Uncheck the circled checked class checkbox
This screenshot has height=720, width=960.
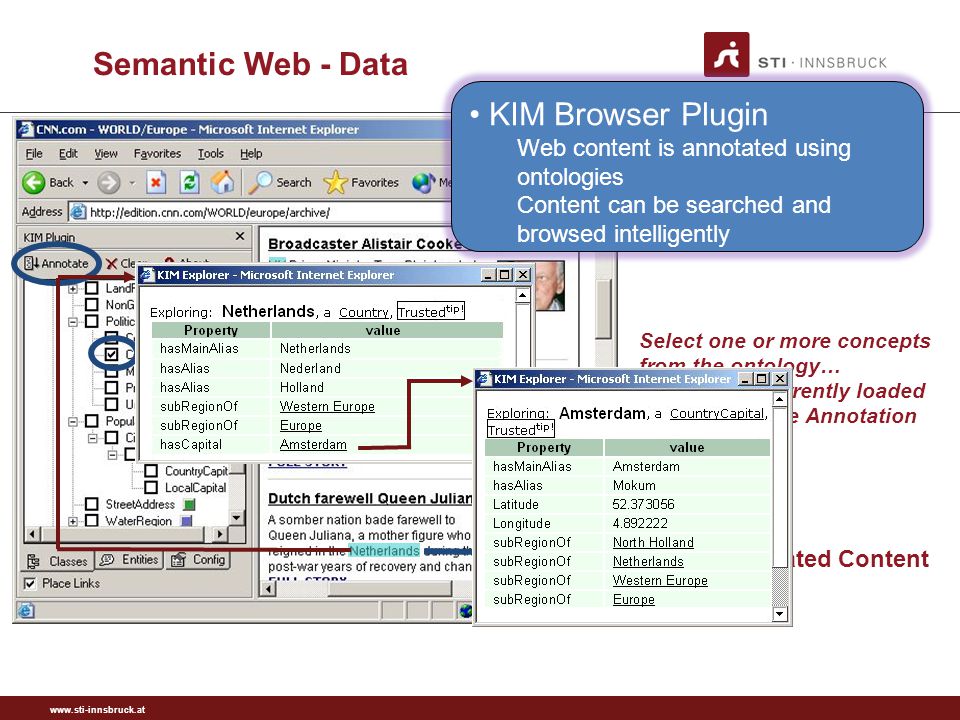(x=111, y=354)
